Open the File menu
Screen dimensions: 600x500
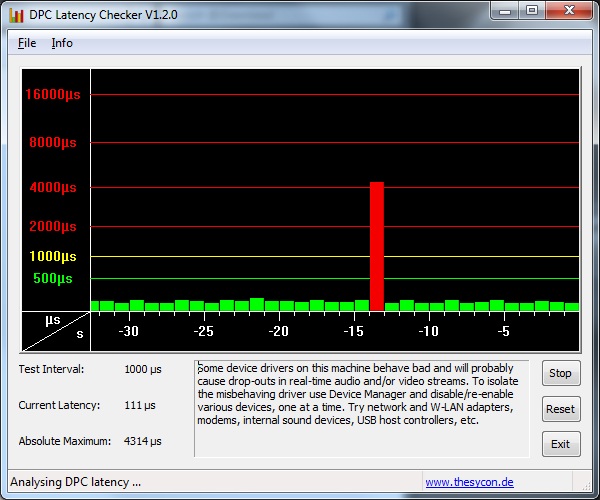[27, 43]
